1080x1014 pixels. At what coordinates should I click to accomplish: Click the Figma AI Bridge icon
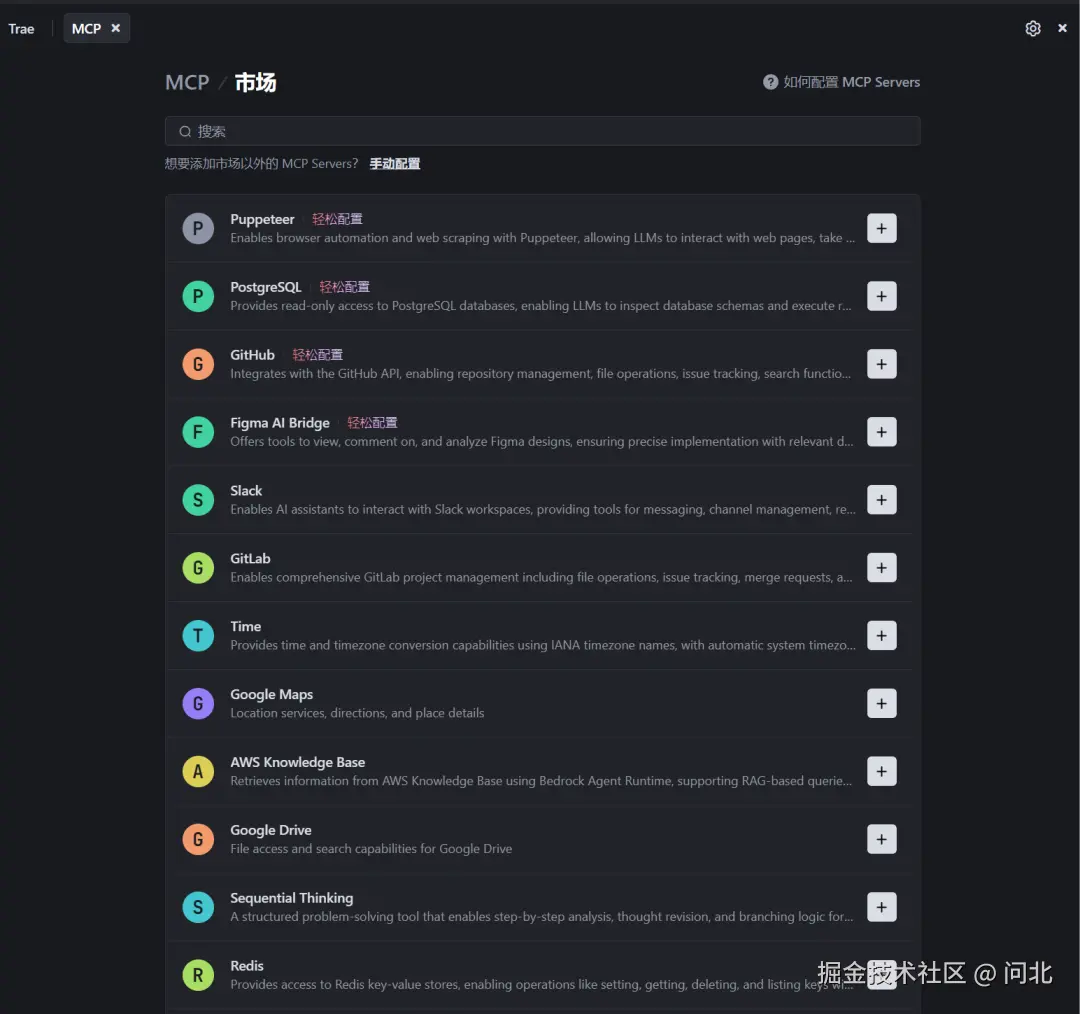click(x=198, y=432)
